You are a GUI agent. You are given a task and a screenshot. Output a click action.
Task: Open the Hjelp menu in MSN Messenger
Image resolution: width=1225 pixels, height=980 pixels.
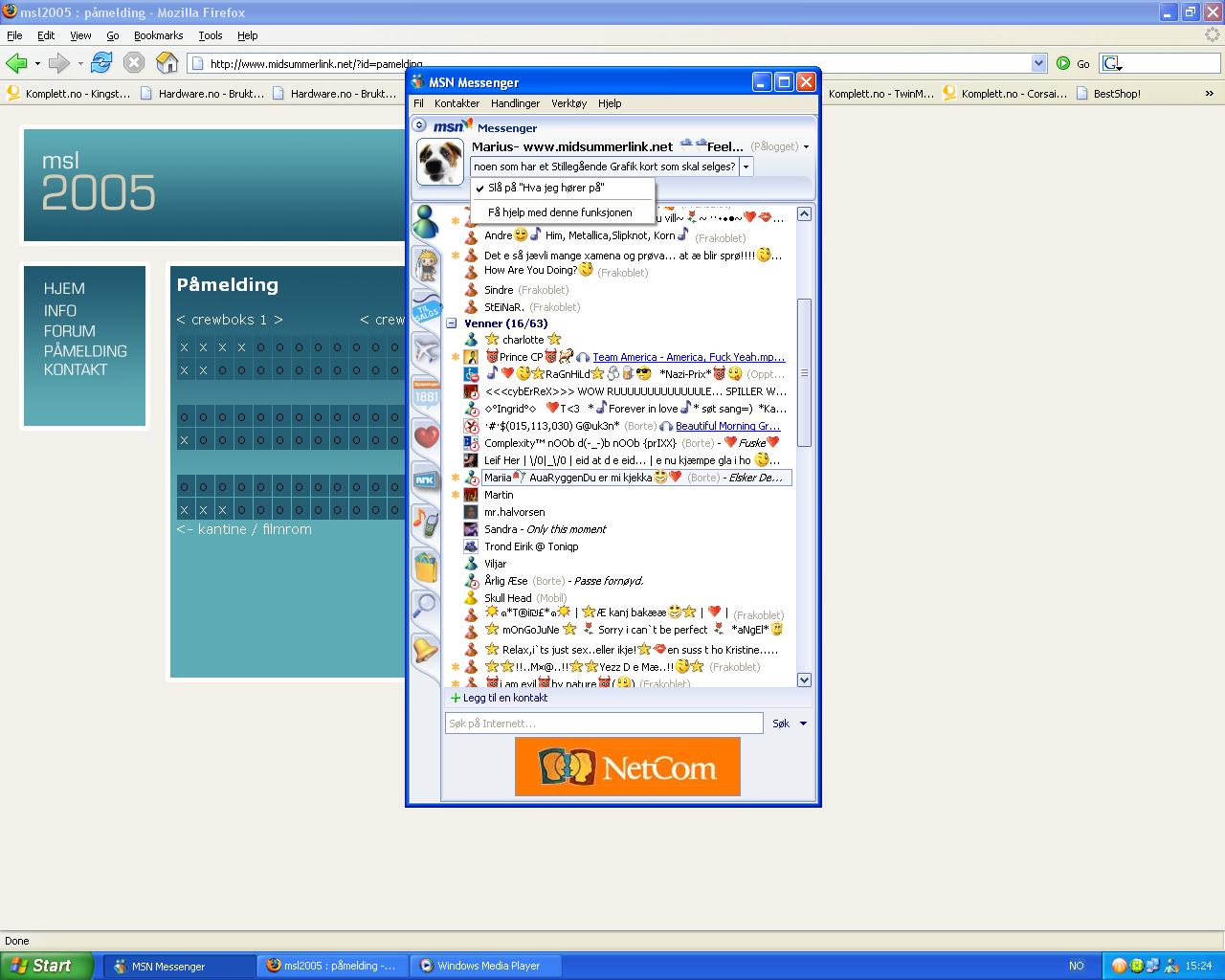(x=610, y=103)
